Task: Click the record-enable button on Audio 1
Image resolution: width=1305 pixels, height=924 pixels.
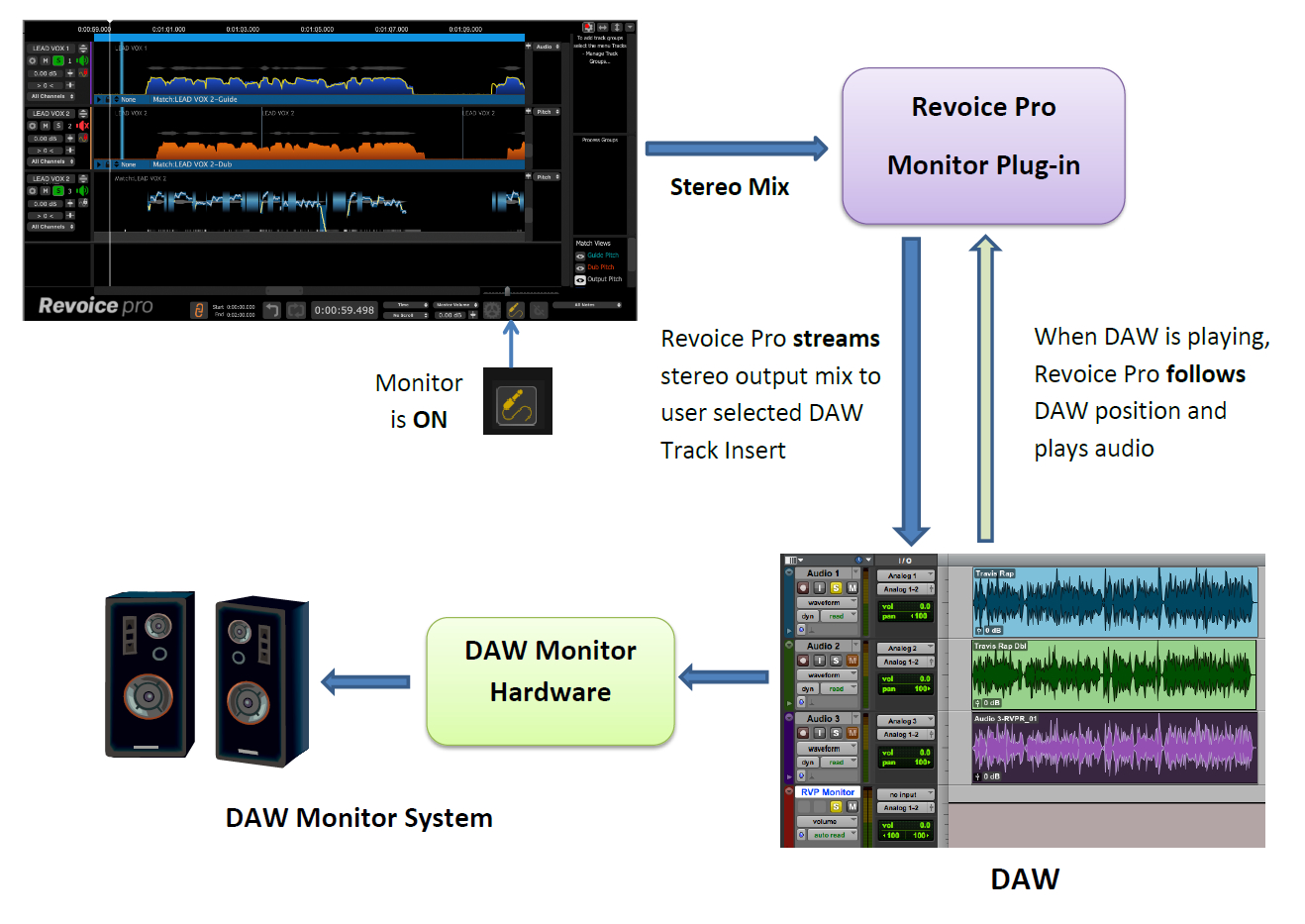Action: coord(803,587)
